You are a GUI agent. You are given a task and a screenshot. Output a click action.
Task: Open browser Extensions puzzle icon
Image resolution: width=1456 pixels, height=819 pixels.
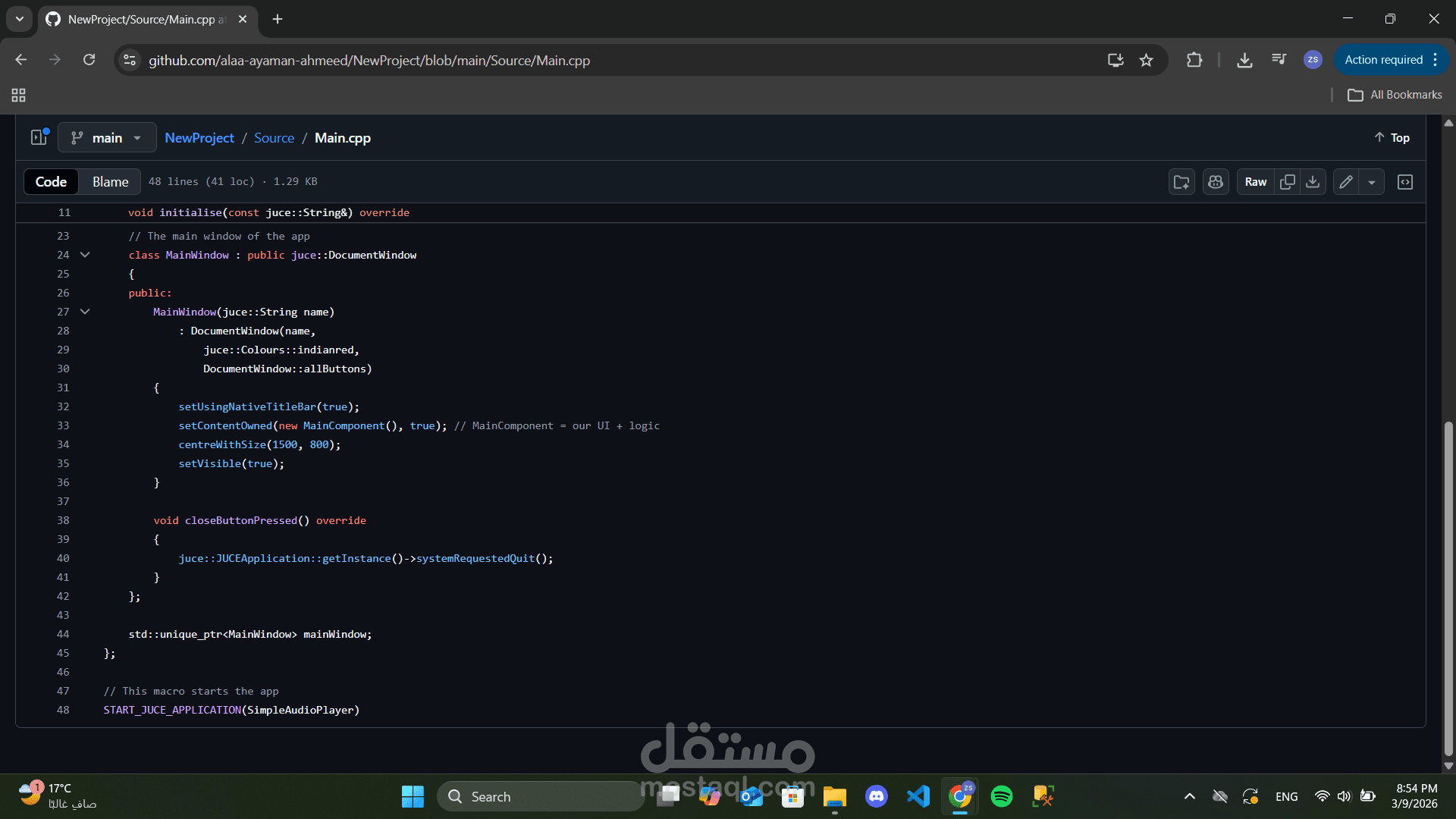point(1194,60)
